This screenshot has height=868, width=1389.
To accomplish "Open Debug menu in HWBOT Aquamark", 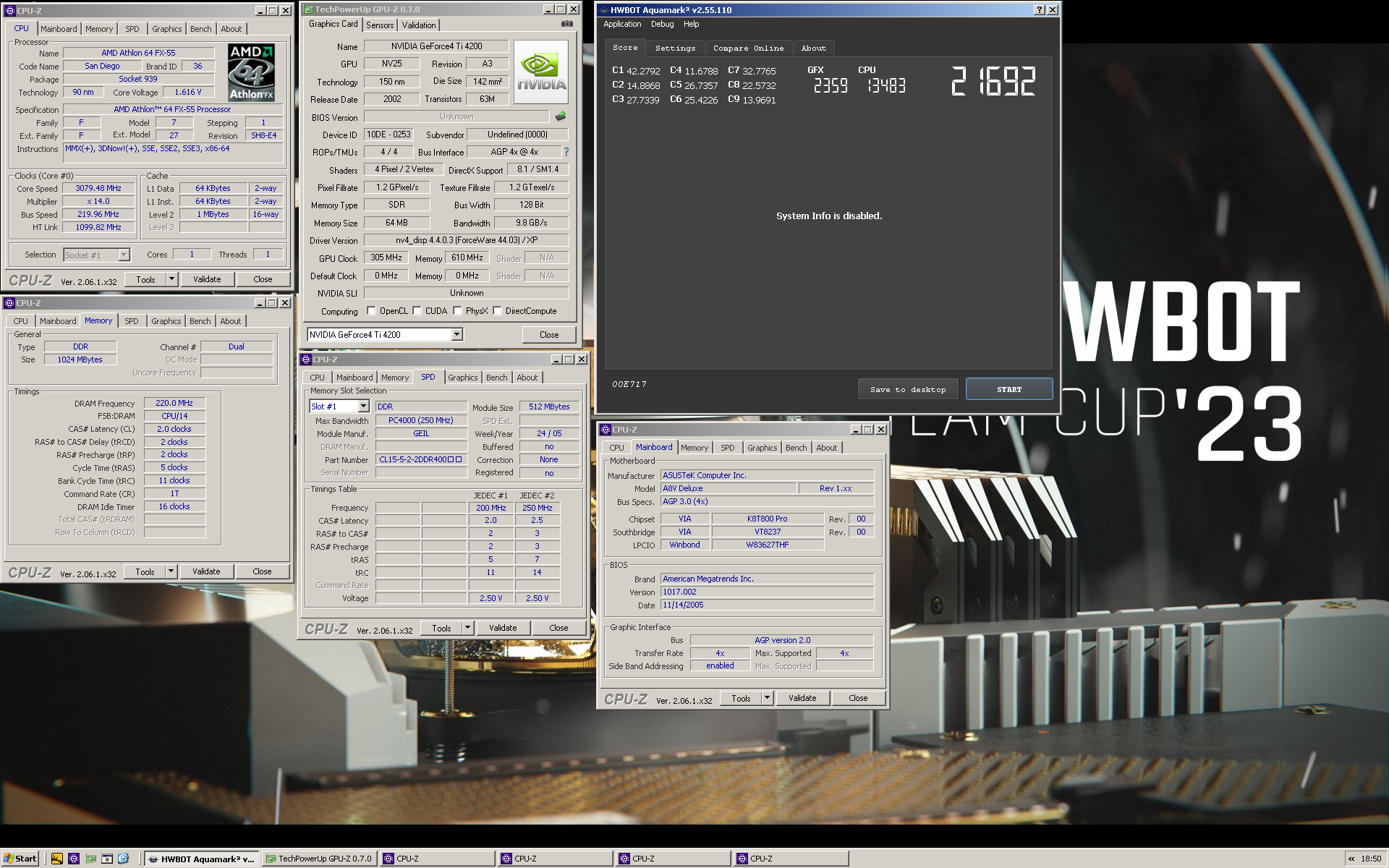I will coord(662,24).
